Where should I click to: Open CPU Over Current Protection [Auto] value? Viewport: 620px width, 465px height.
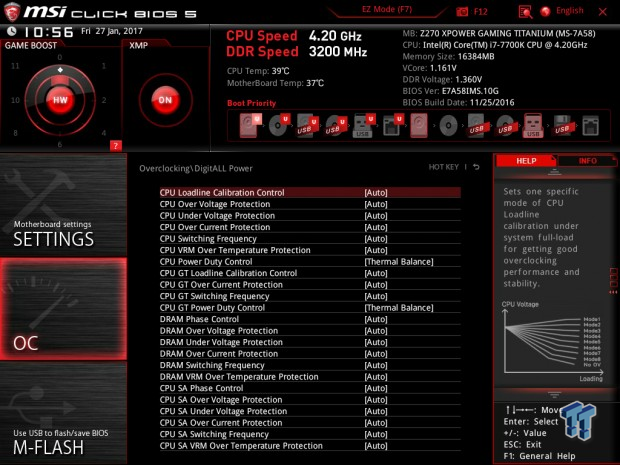[376, 227]
